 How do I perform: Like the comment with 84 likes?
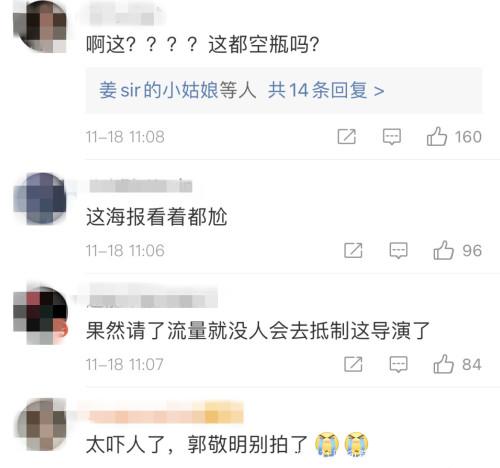[443, 364]
